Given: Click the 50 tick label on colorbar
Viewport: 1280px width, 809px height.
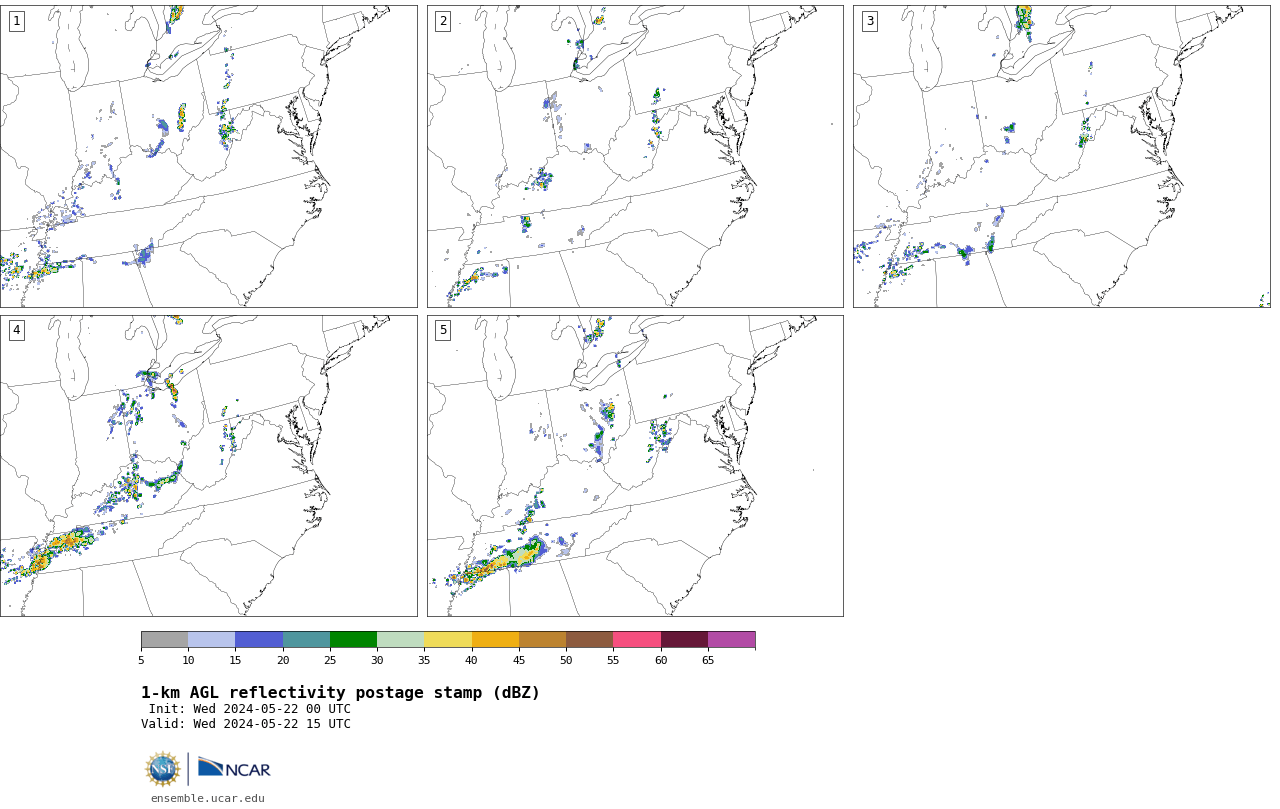Looking at the screenshot, I should (x=566, y=660).
